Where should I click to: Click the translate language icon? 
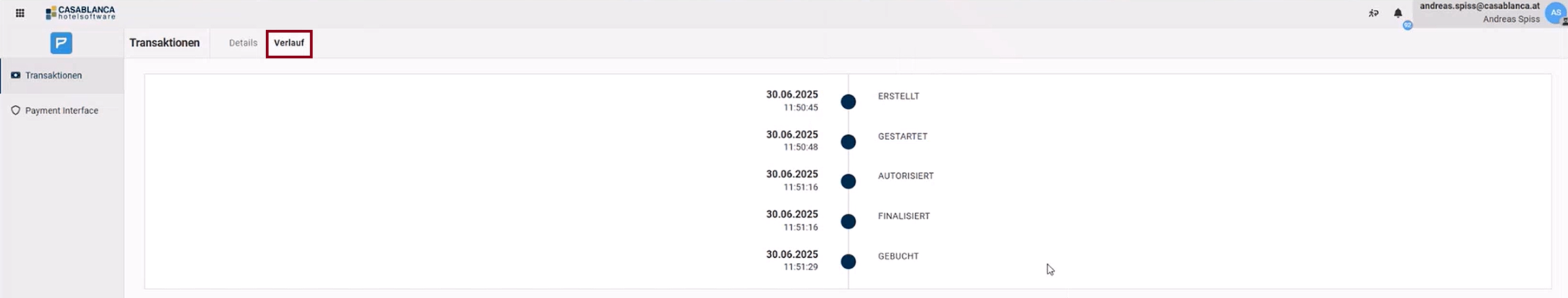coord(1373,13)
